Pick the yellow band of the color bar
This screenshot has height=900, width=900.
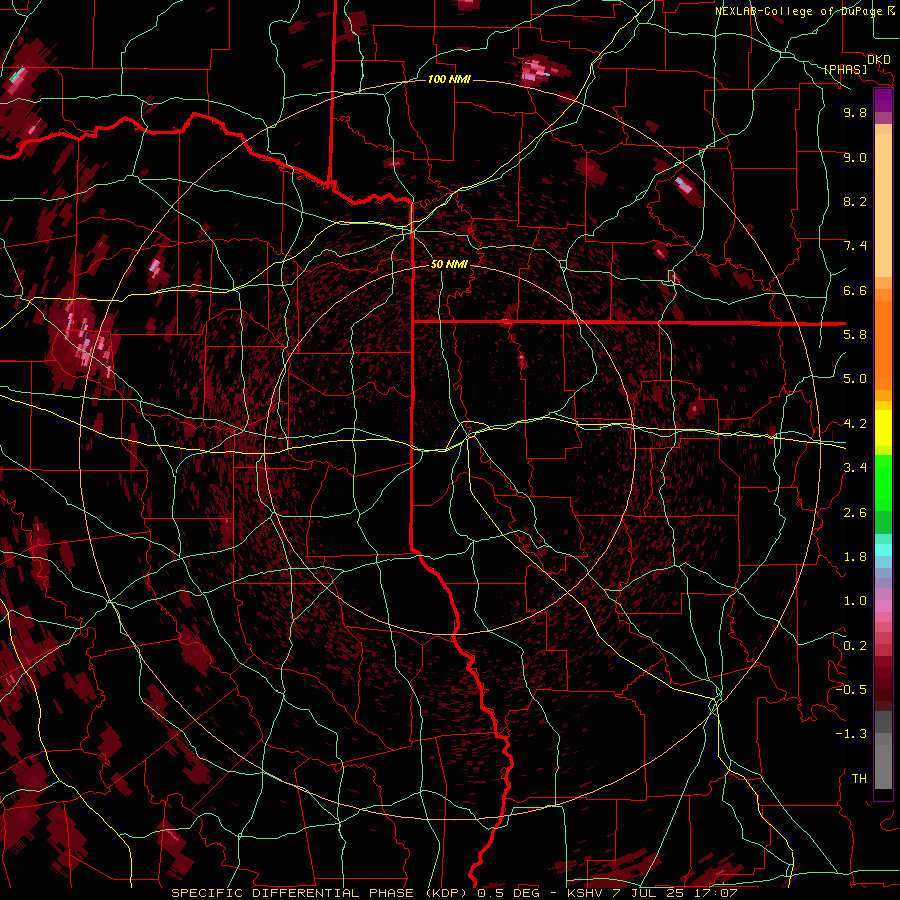[x=883, y=428]
